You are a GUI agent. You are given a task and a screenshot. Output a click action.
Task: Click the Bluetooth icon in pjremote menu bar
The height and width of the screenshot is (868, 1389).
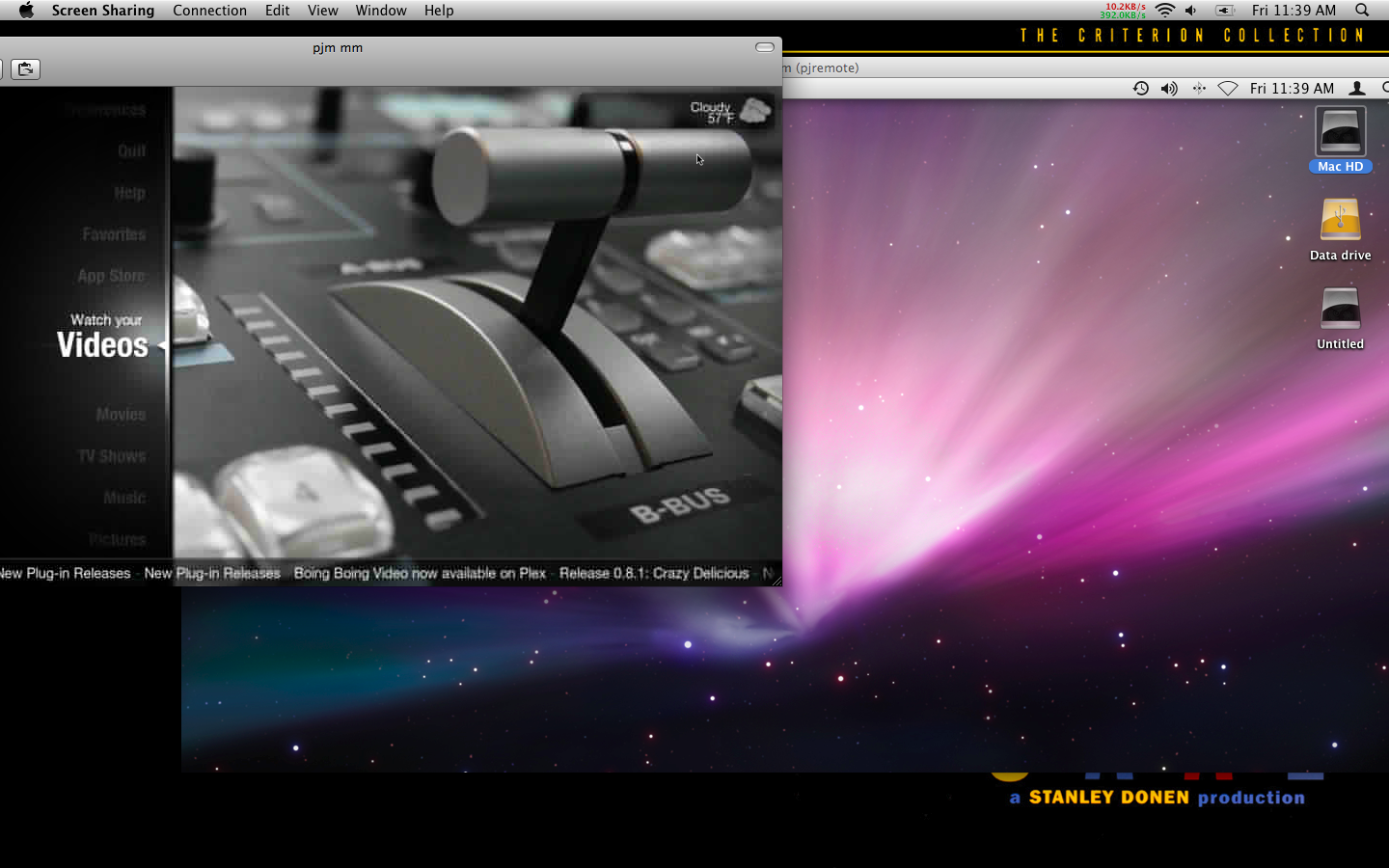(x=1199, y=88)
